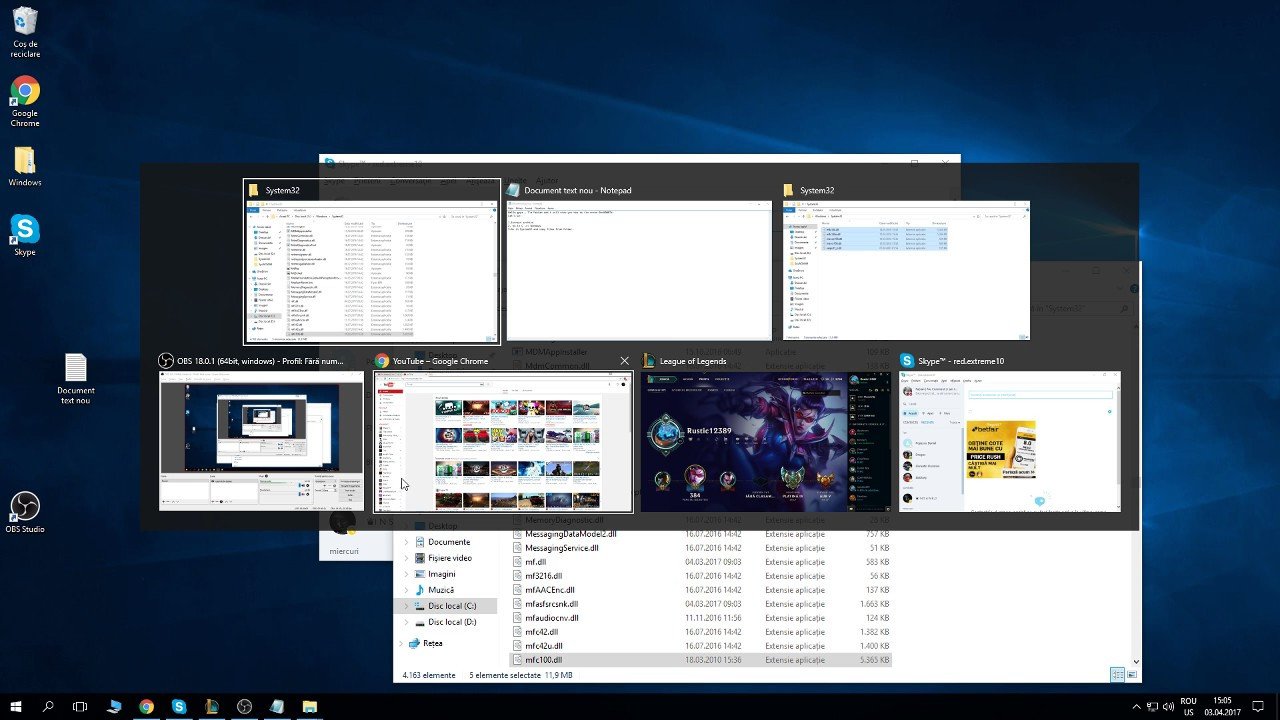The height and width of the screenshot is (720, 1280).
Task: Select the Document text nou - Notepad thumbnail
Action: [639, 270]
